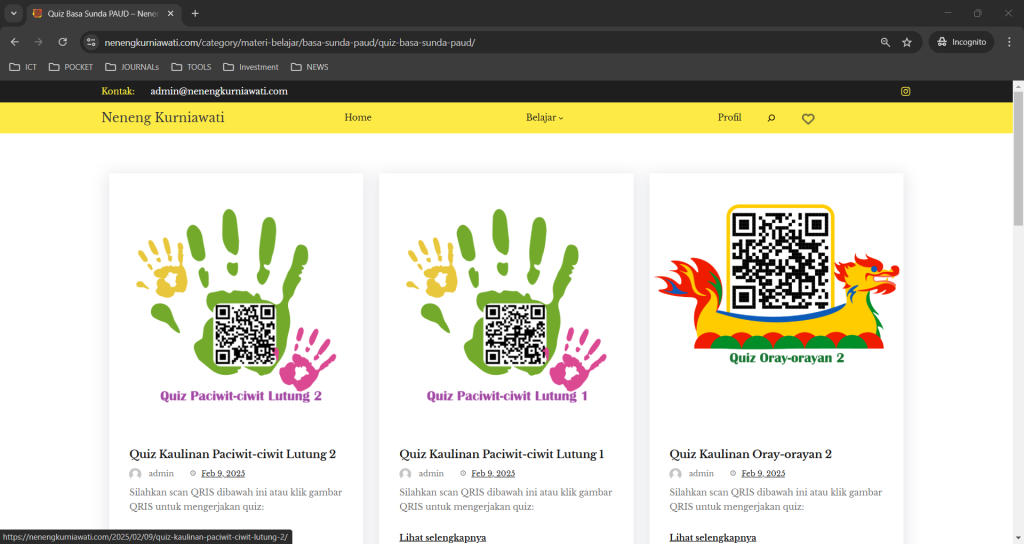
Task: Click admin author name under Oray-orayan 2
Action: (x=701, y=473)
